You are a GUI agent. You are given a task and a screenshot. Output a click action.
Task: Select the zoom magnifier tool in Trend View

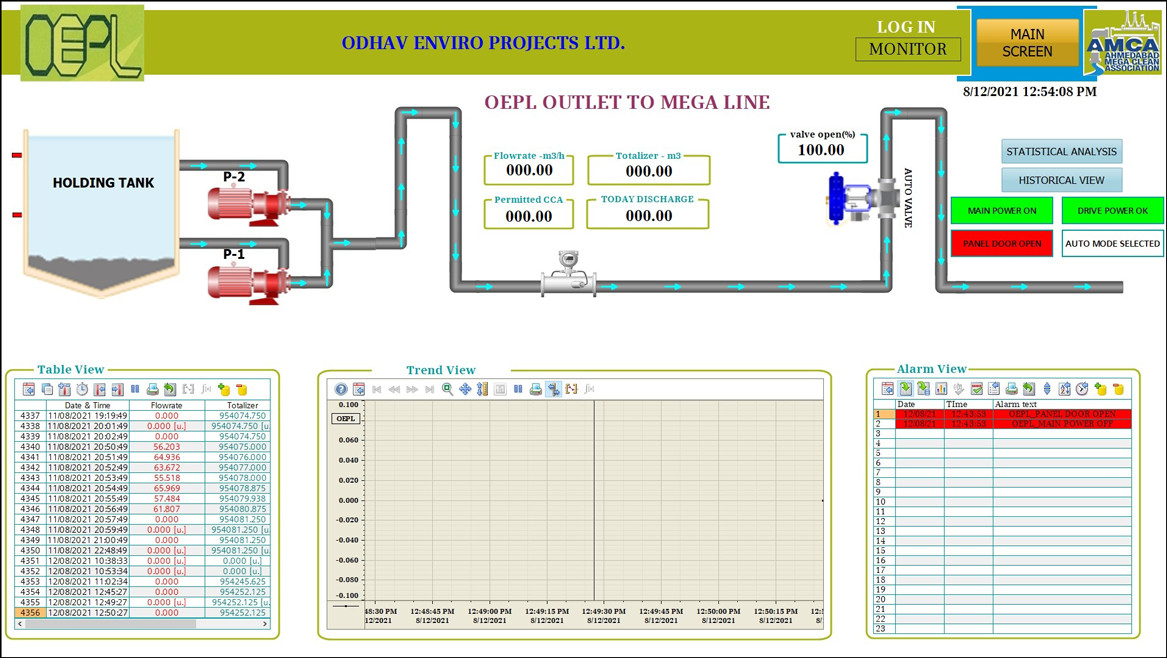pyautogui.click(x=447, y=389)
